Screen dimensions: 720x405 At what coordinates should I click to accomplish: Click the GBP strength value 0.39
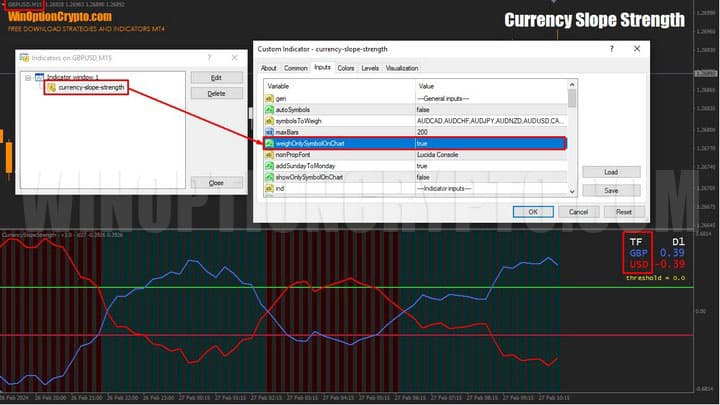pyautogui.click(x=672, y=253)
